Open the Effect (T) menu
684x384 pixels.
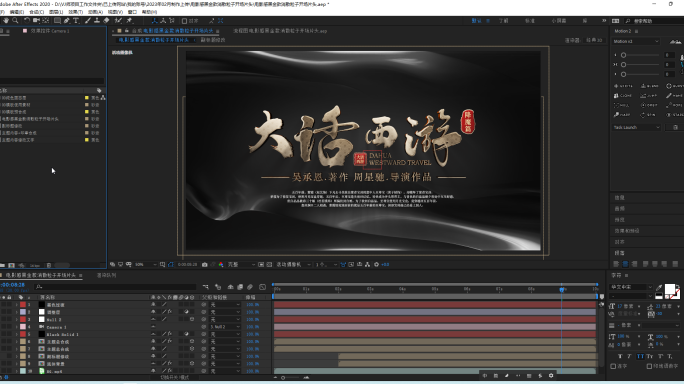click(x=75, y=12)
